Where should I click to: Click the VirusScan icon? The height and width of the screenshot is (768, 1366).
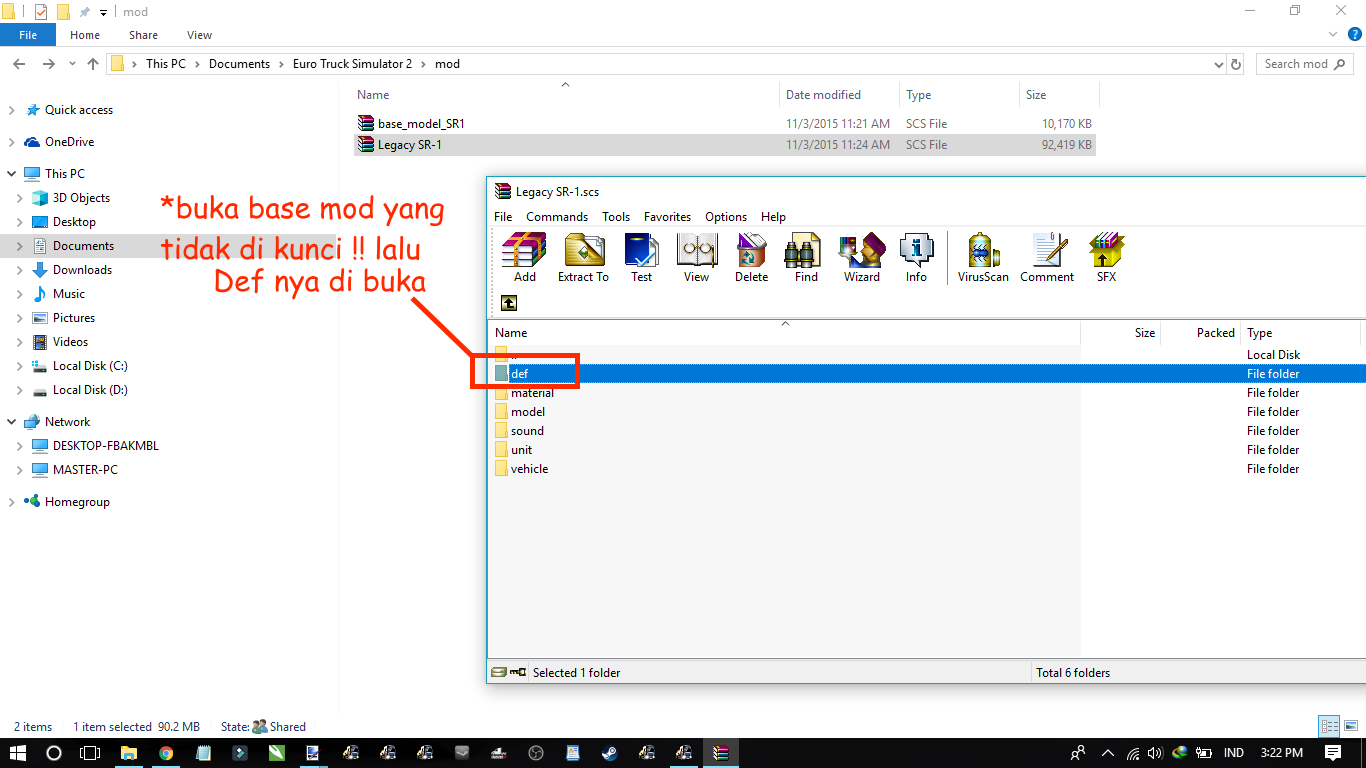(x=983, y=257)
